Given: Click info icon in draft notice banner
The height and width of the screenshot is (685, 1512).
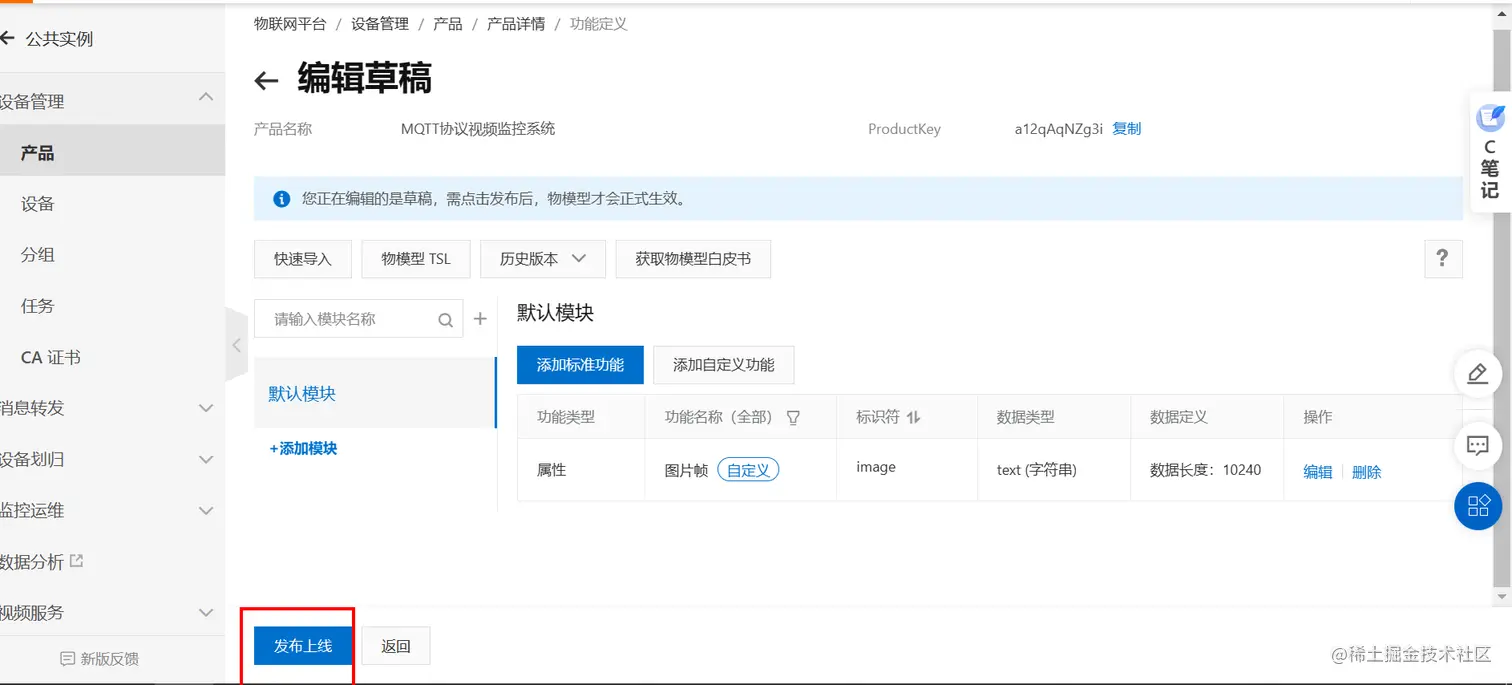Looking at the screenshot, I should tap(282, 199).
